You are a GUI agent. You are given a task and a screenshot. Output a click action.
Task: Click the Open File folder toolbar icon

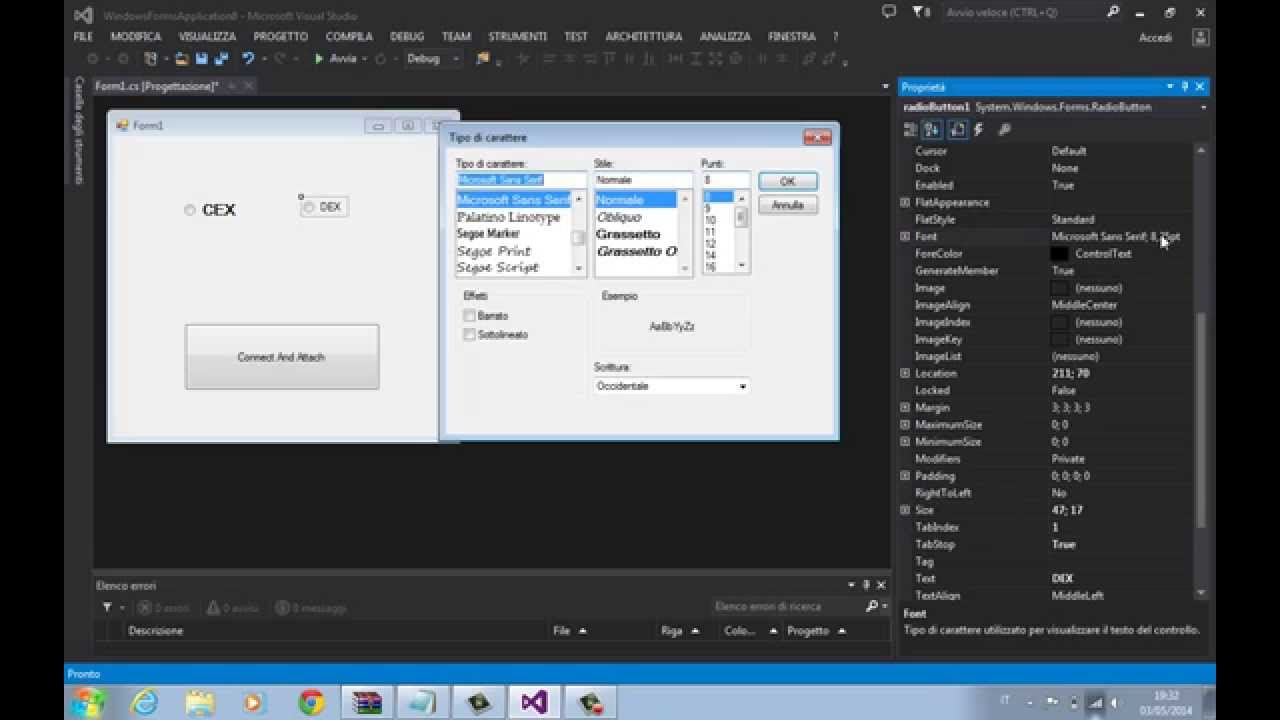(x=182, y=59)
